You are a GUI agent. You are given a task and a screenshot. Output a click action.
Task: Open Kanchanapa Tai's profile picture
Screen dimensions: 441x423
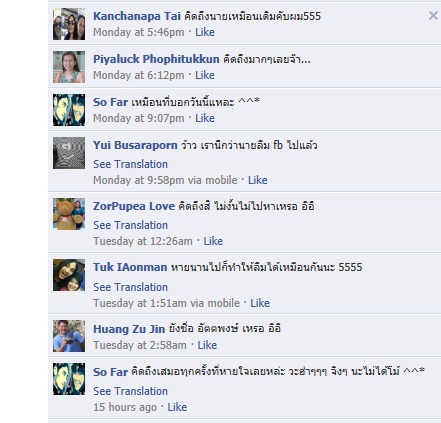[x=69, y=24]
